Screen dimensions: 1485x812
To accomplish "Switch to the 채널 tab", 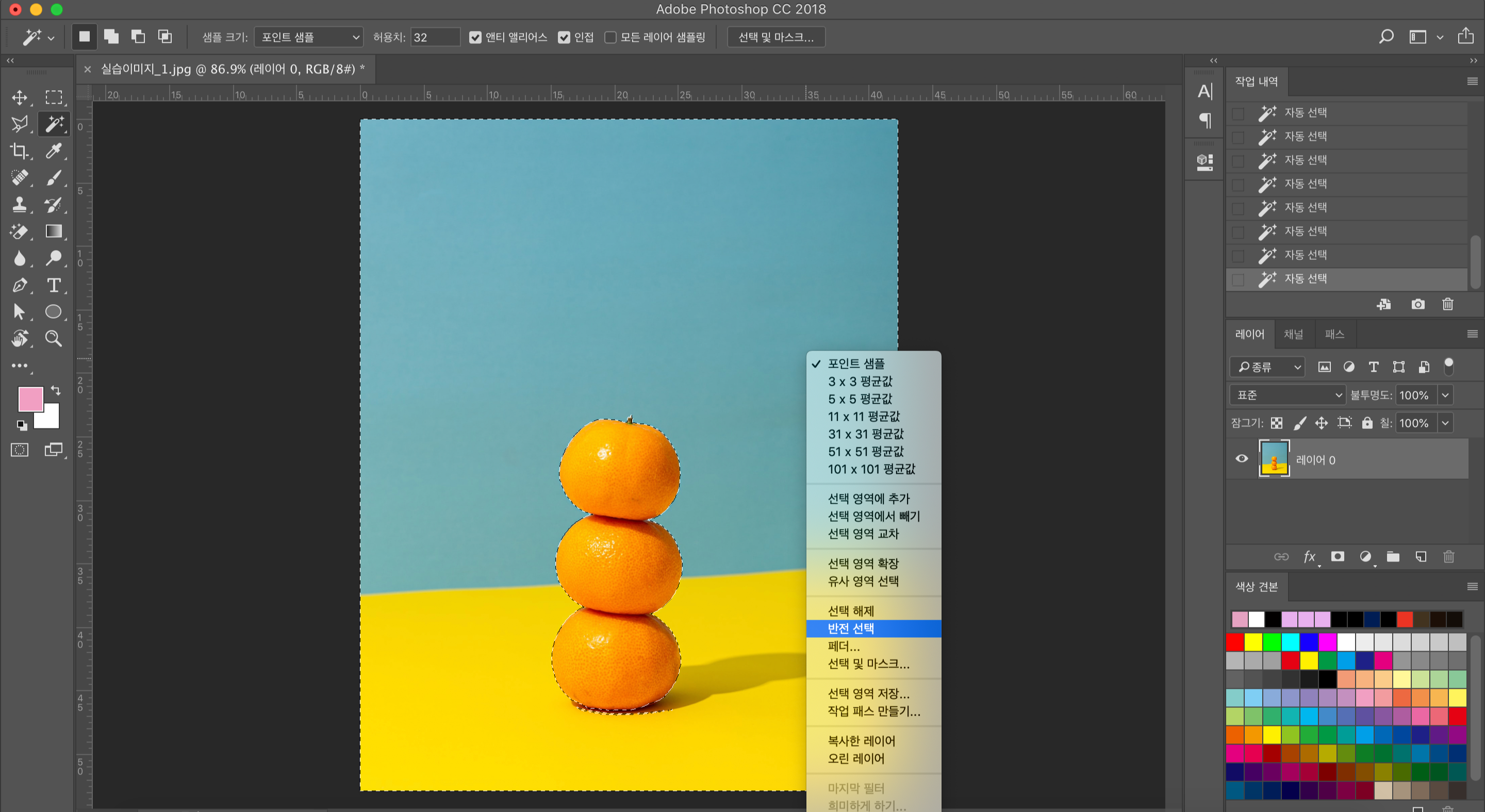I will pyautogui.click(x=1293, y=334).
